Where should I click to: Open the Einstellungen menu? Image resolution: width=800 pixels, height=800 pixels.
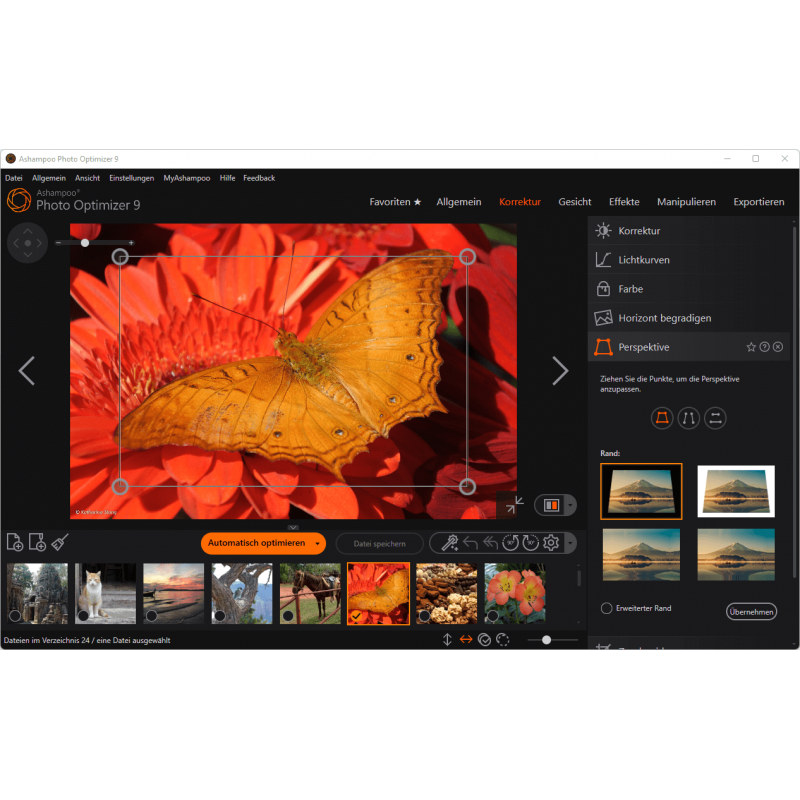point(131,178)
